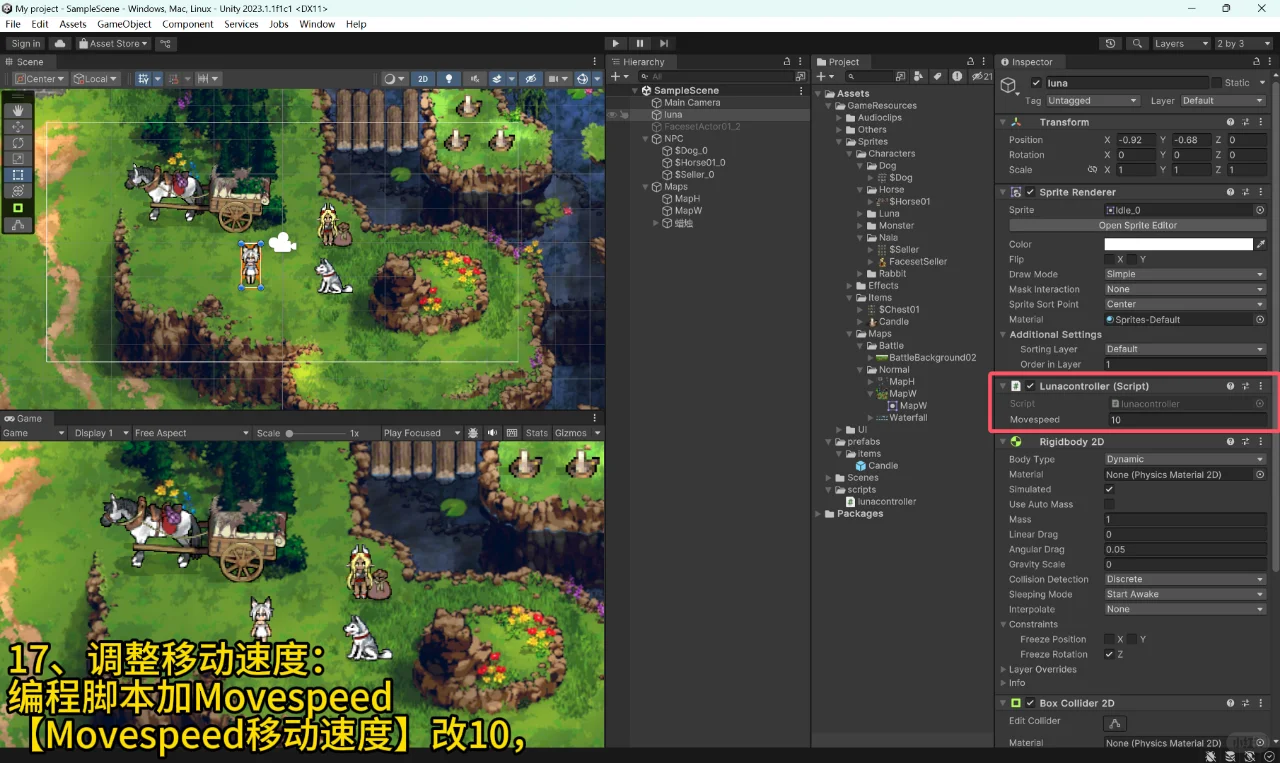Click the Play button
The height and width of the screenshot is (763, 1280).
tap(616, 44)
